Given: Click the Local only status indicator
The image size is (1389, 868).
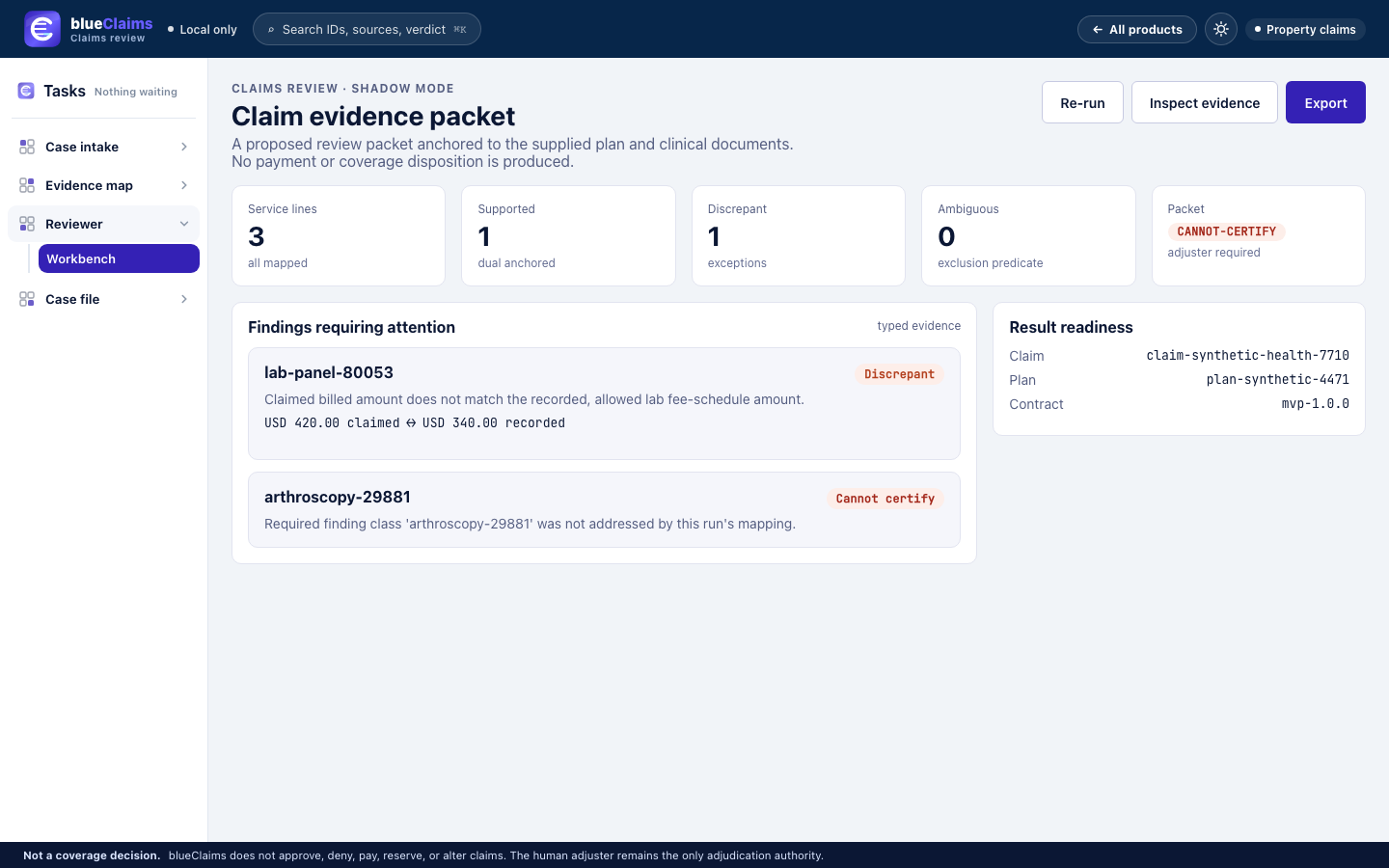Looking at the screenshot, I should click(x=203, y=30).
